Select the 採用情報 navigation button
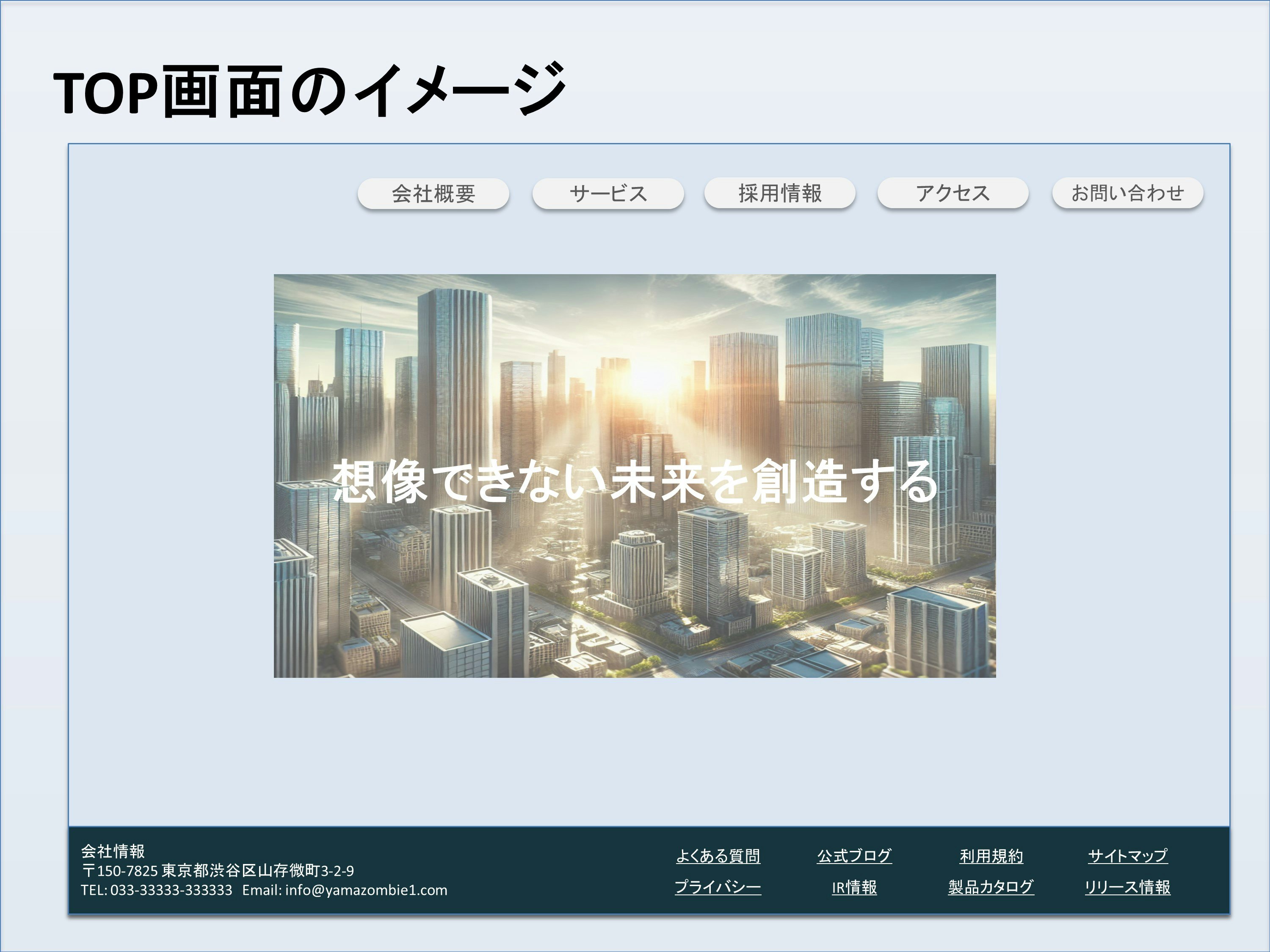The image size is (1270, 952). coord(780,193)
